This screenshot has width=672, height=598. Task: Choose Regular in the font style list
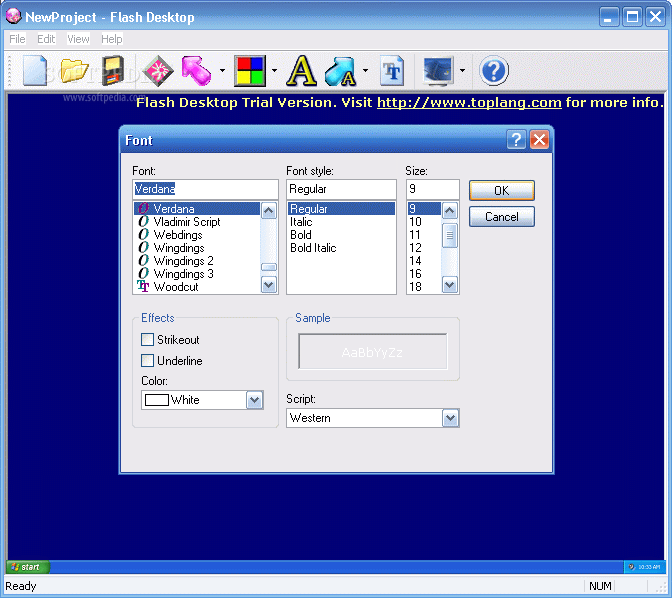click(341, 209)
